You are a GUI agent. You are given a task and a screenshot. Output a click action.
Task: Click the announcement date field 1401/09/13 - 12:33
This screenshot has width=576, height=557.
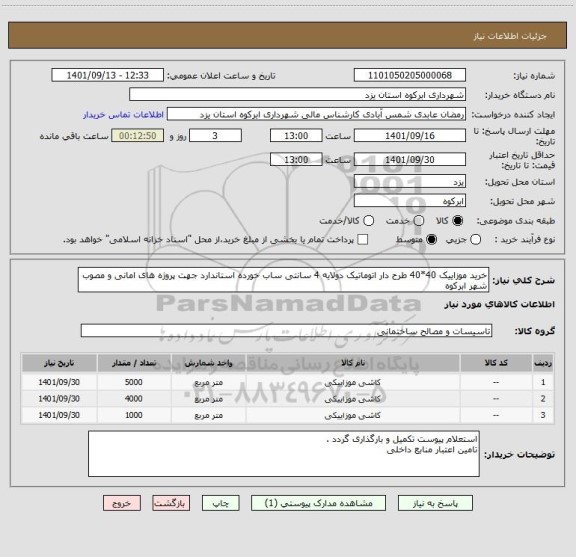108,75
